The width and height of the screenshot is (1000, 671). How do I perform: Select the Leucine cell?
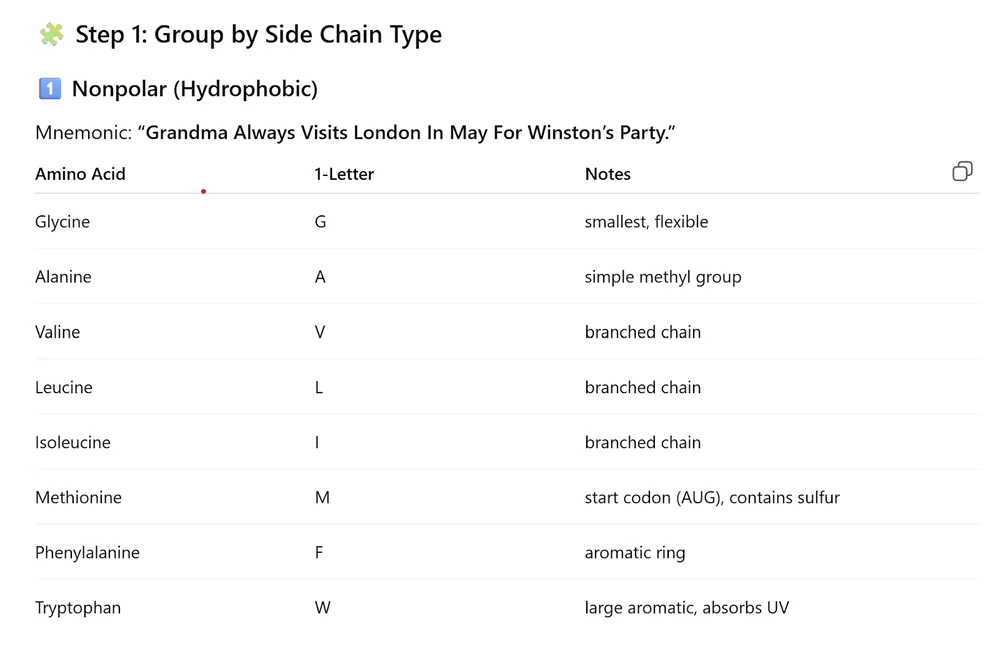coord(63,387)
